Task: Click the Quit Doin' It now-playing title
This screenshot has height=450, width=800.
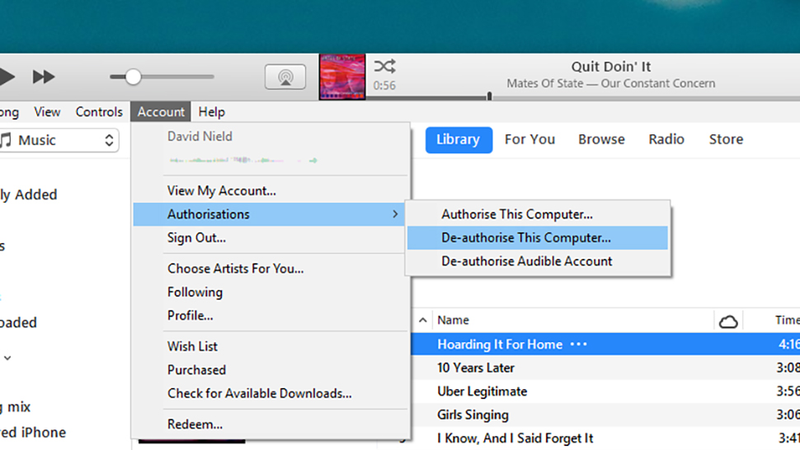Action: coord(611,67)
